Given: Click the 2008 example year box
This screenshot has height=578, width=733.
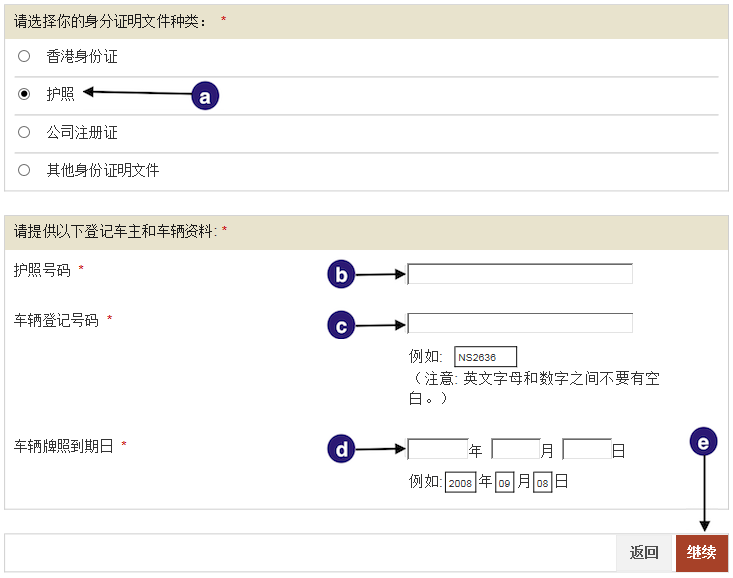Looking at the screenshot, I should 460,482.
